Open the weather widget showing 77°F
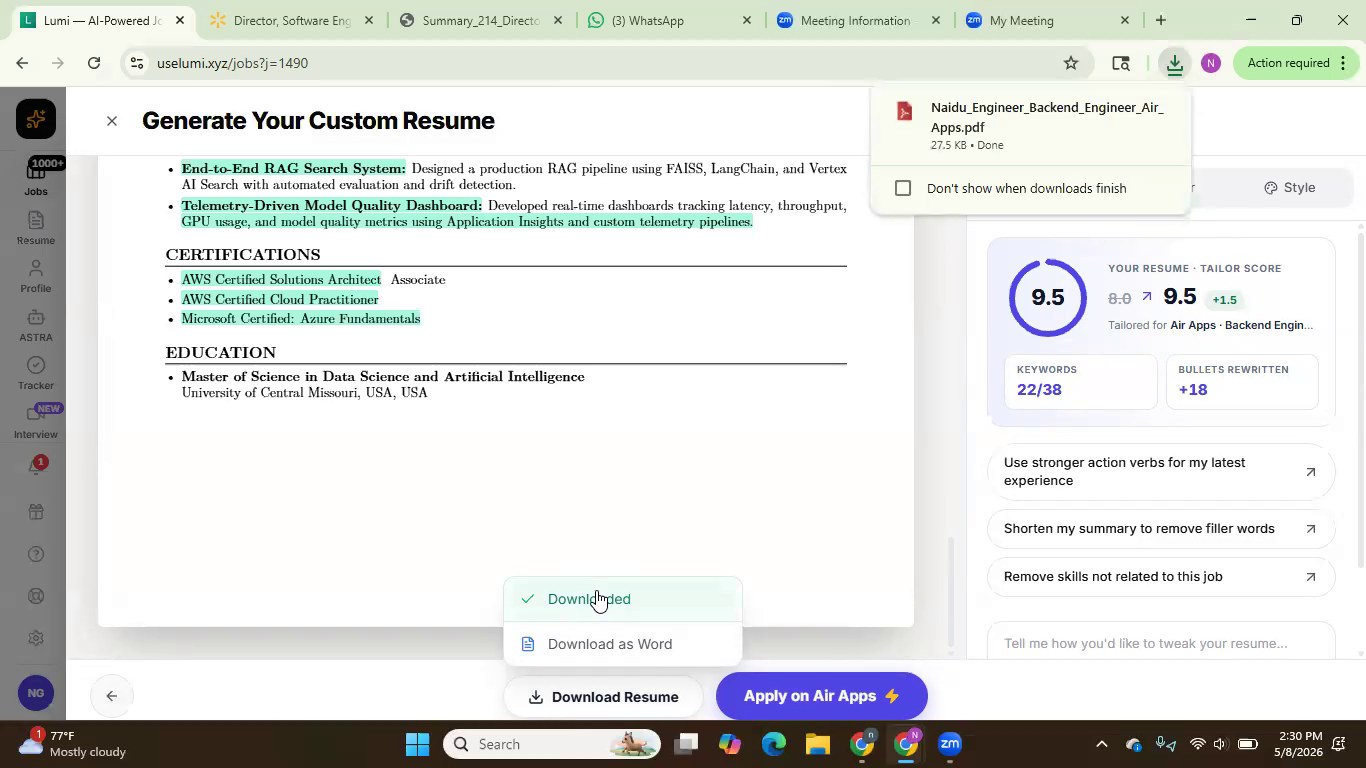Image resolution: width=1366 pixels, height=768 pixels. coord(72,744)
